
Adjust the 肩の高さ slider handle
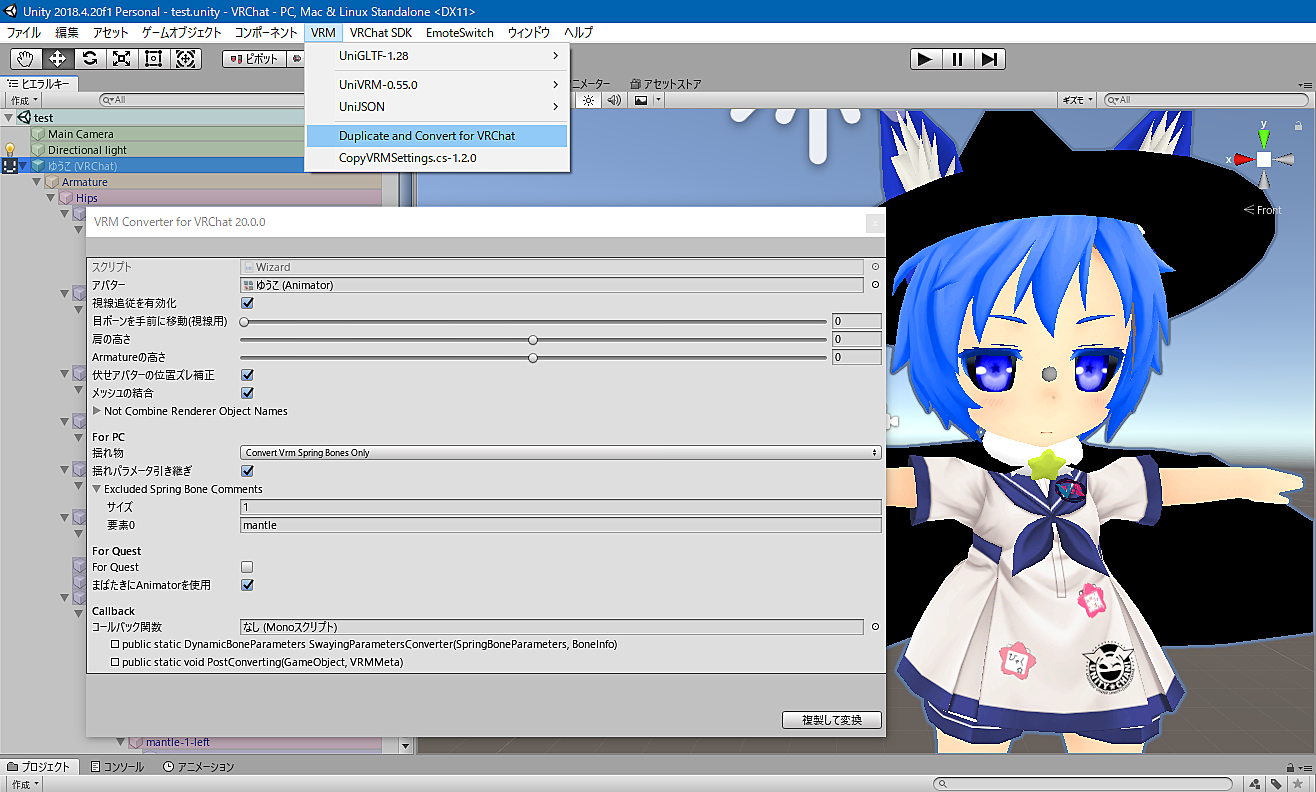click(x=533, y=340)
